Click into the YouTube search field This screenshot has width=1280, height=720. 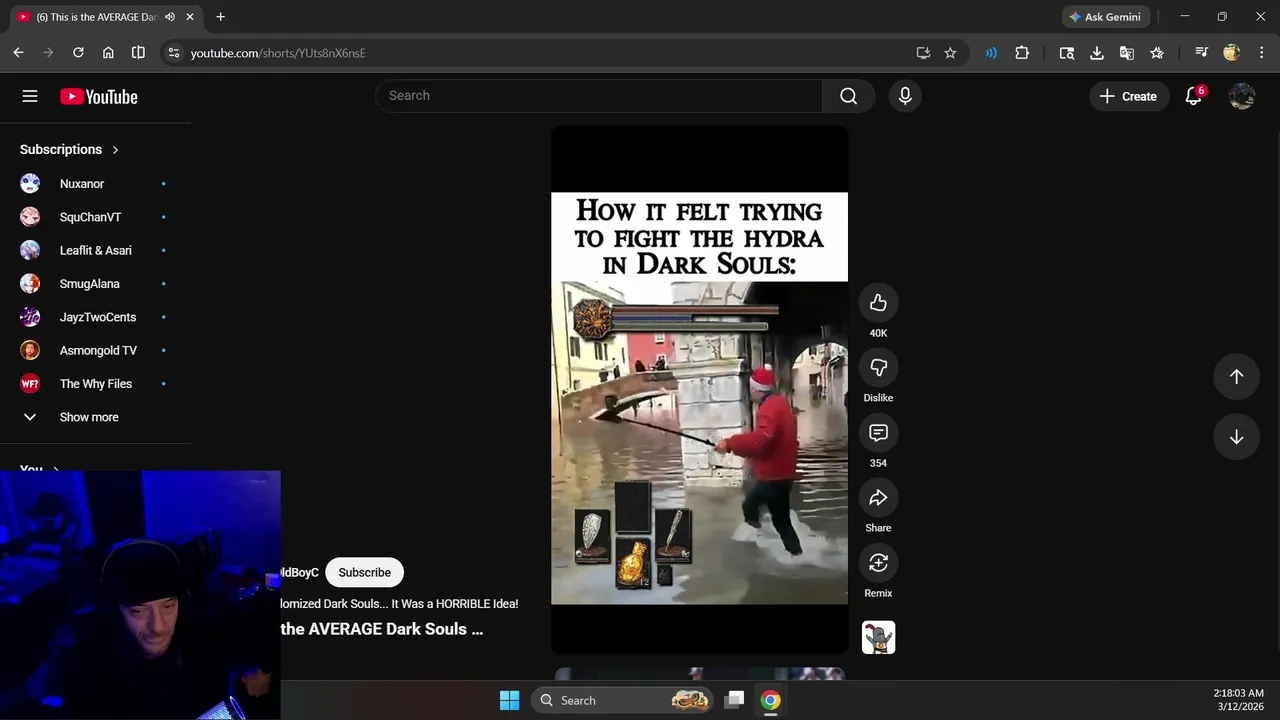click(x=599, y=96)
